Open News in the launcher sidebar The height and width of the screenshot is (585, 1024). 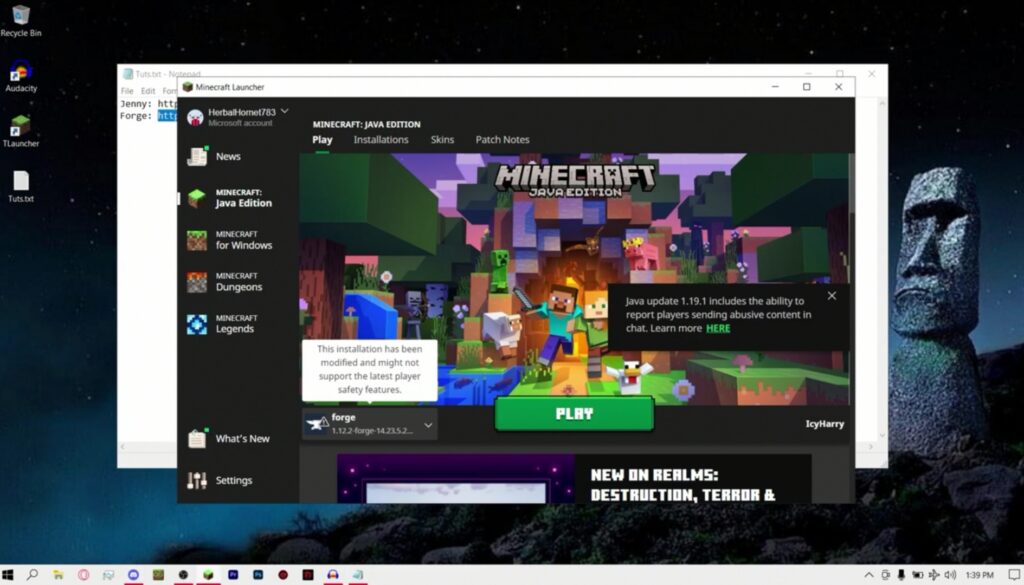(x=216, y=157)
